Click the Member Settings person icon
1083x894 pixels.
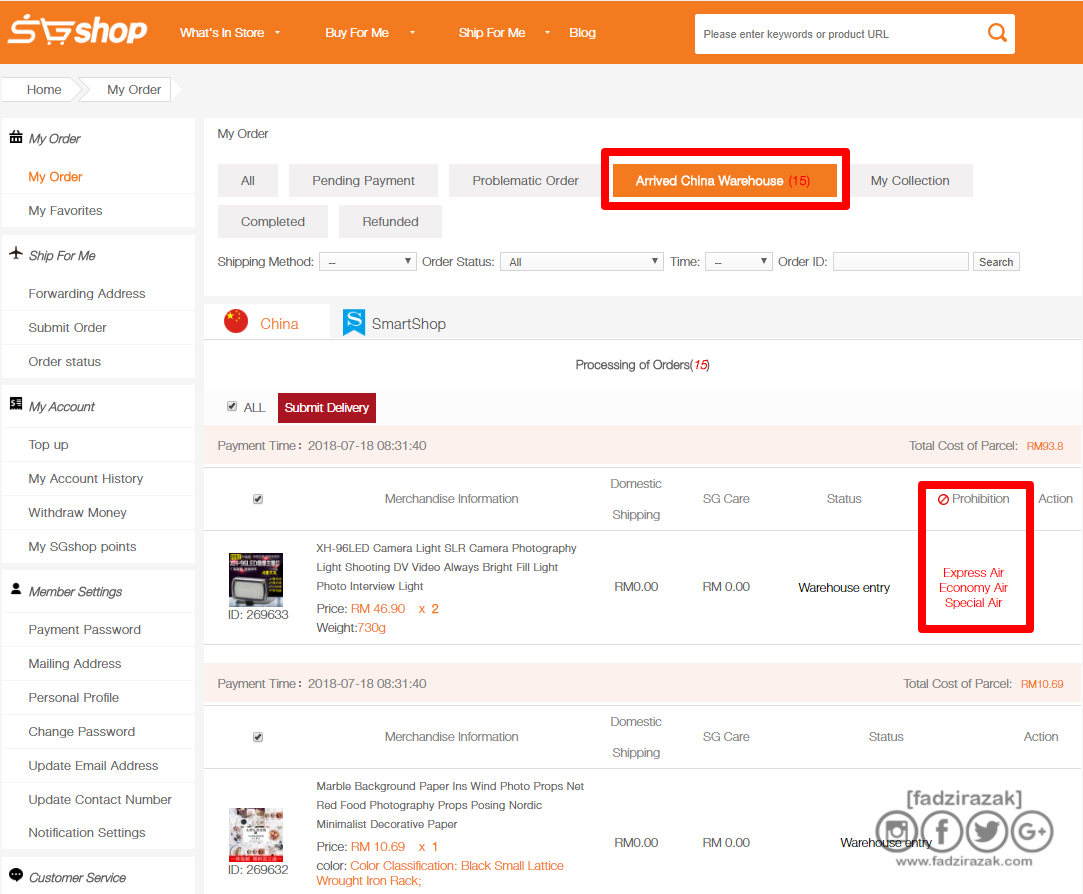16,589
